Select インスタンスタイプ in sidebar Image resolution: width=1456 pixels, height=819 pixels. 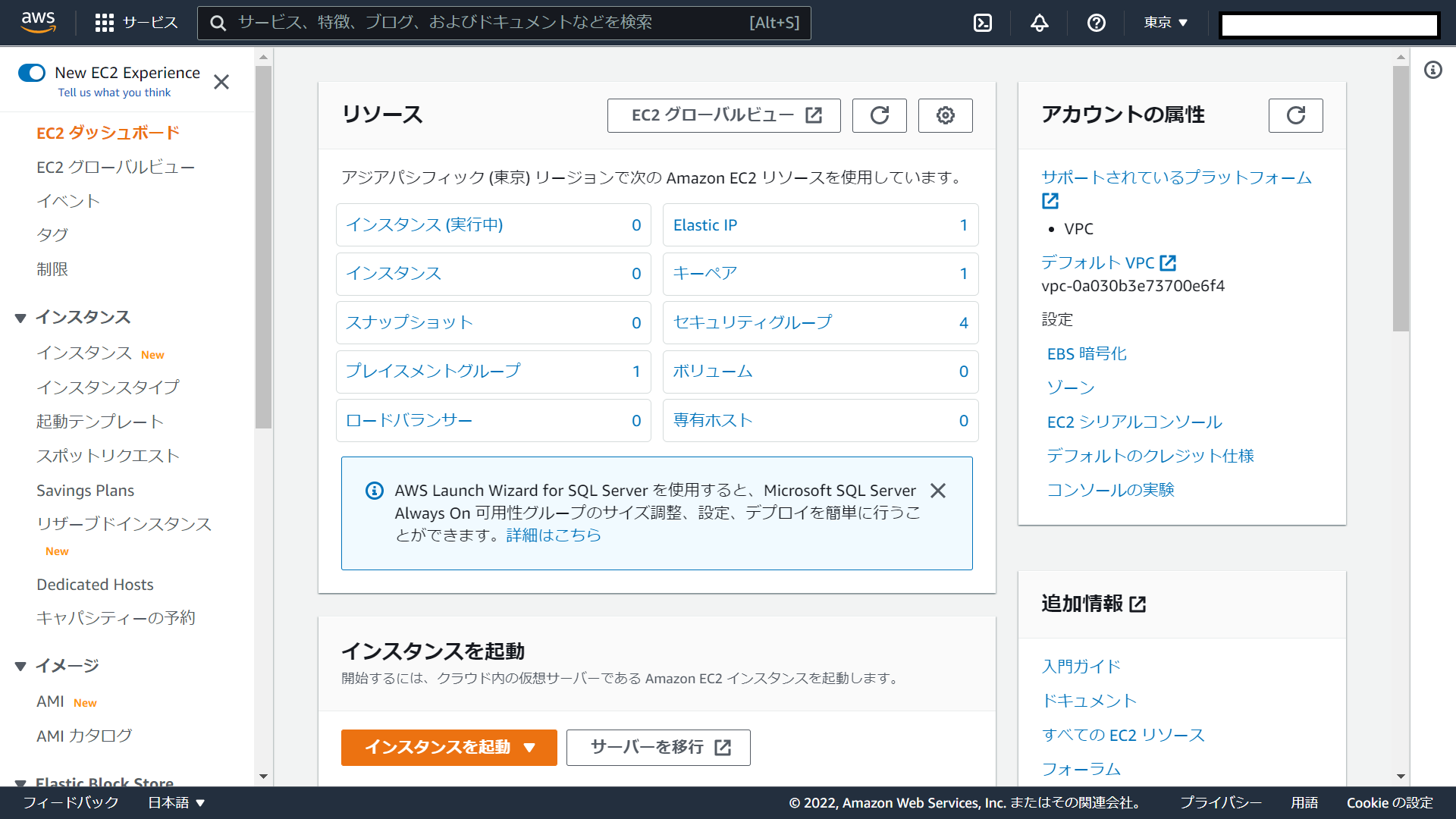108,388
